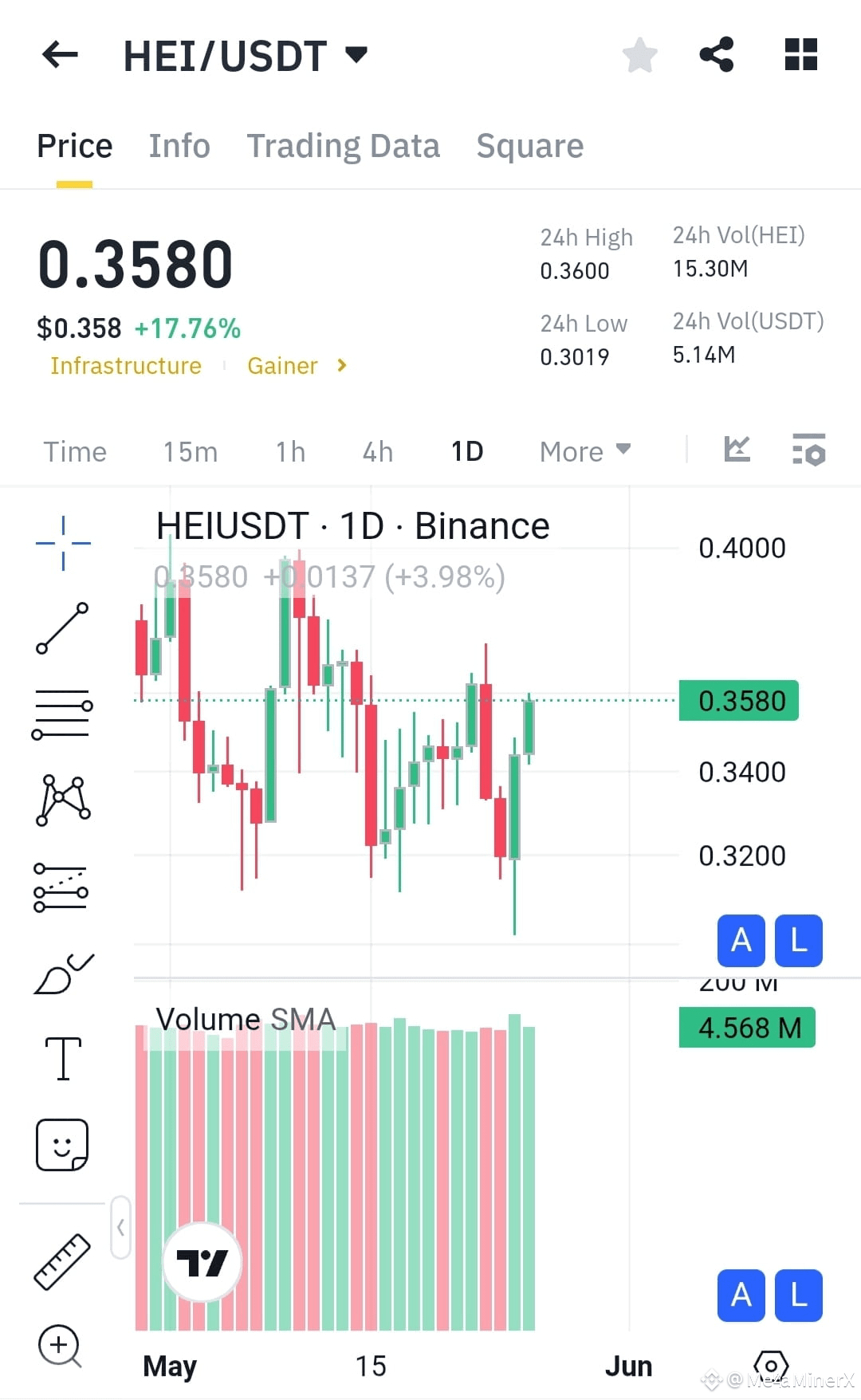The height and width of the screenshot is (1400, 861).
Task: Toggle log scale L on price pane
Action: pos(798,941)
